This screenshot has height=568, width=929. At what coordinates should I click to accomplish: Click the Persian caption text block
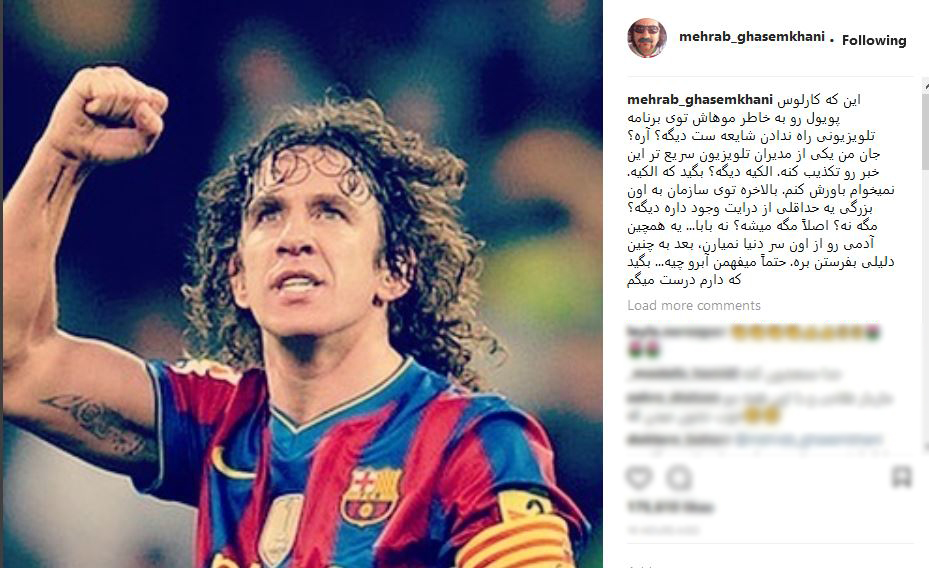761,190
